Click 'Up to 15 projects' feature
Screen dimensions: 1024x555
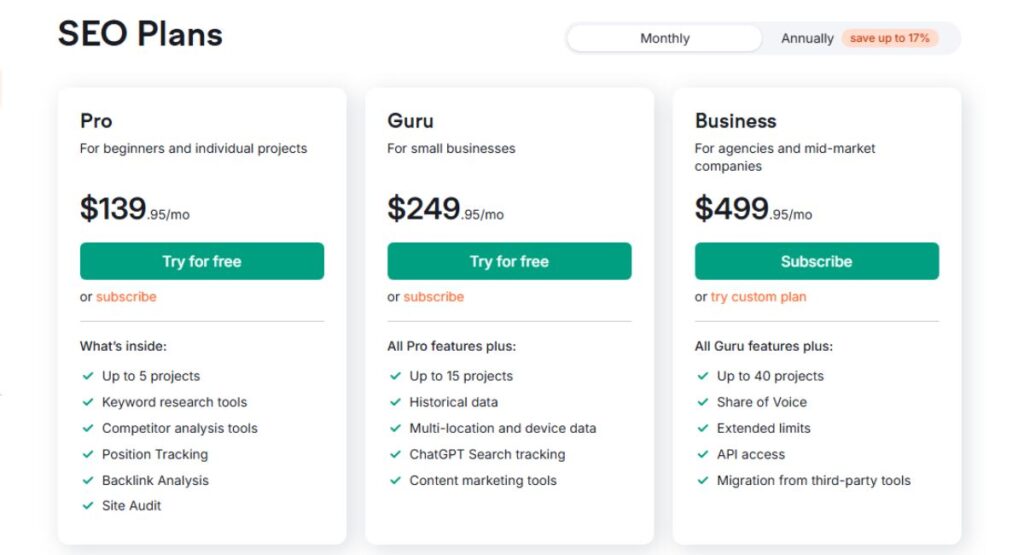click(x=461, y=376)
